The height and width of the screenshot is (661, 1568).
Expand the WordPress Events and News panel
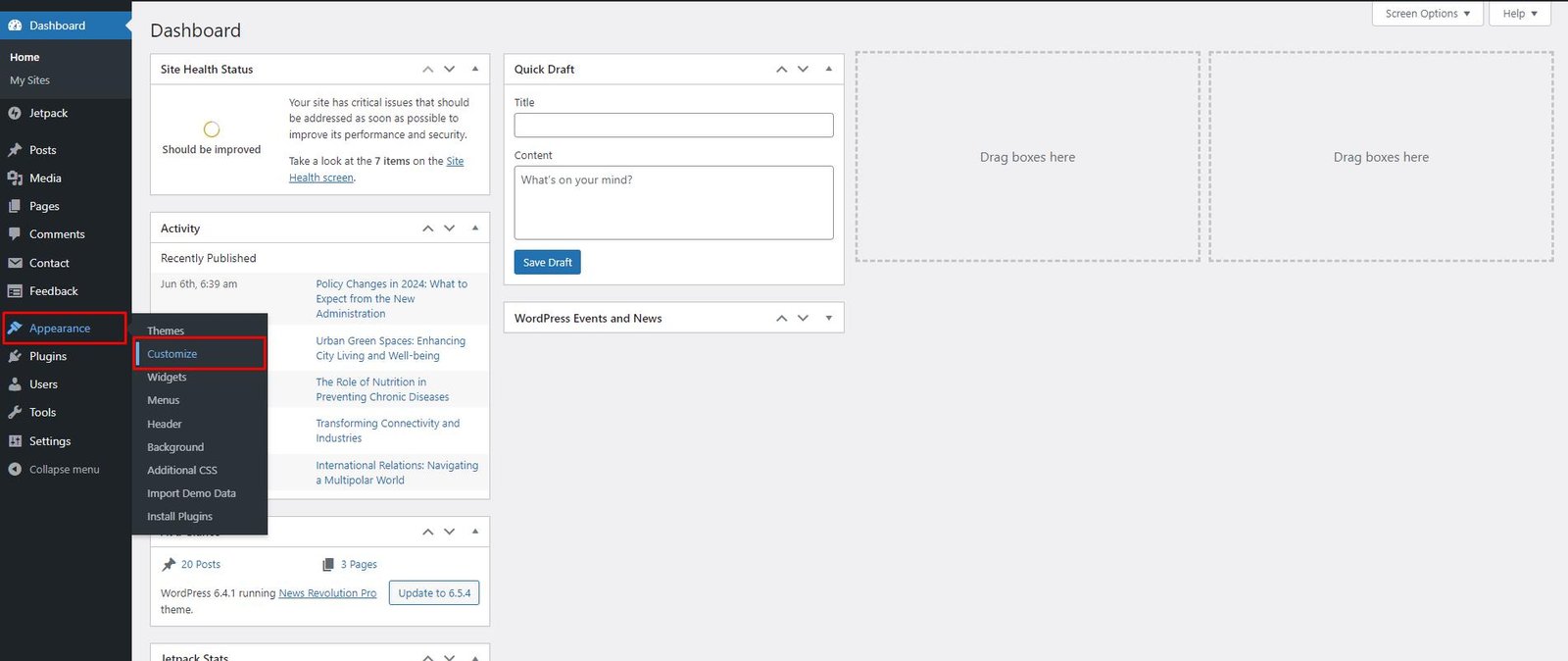click(x=829, y=319)
